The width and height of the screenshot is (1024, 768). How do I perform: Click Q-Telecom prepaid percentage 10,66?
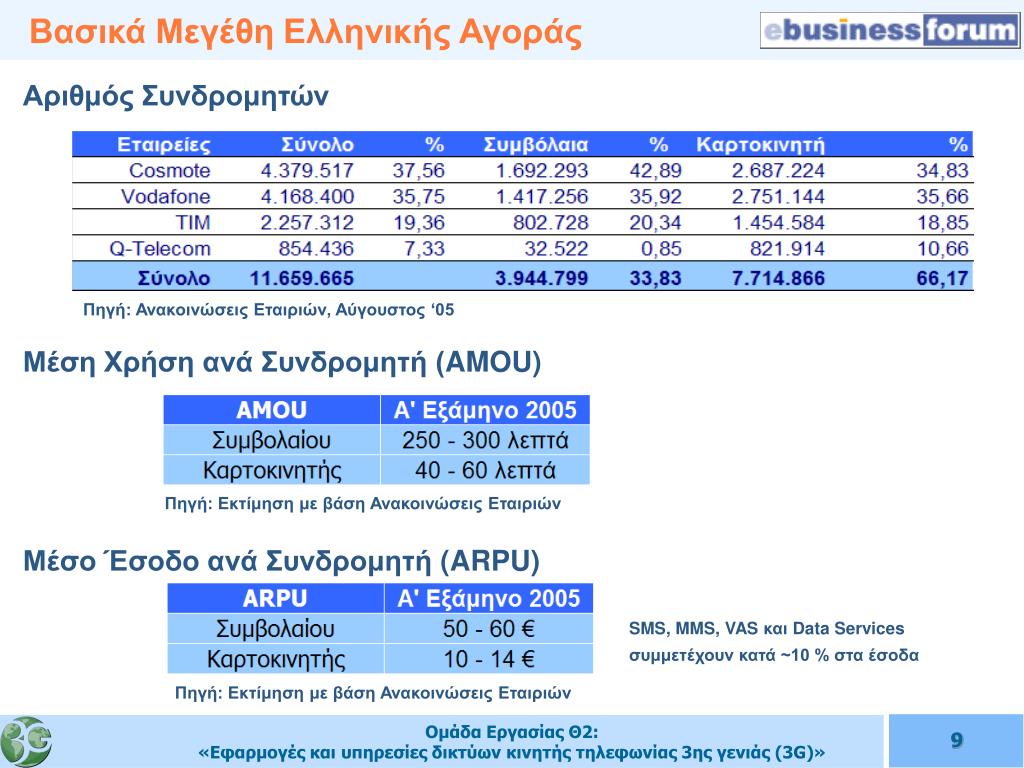click(x=942, y=249)
